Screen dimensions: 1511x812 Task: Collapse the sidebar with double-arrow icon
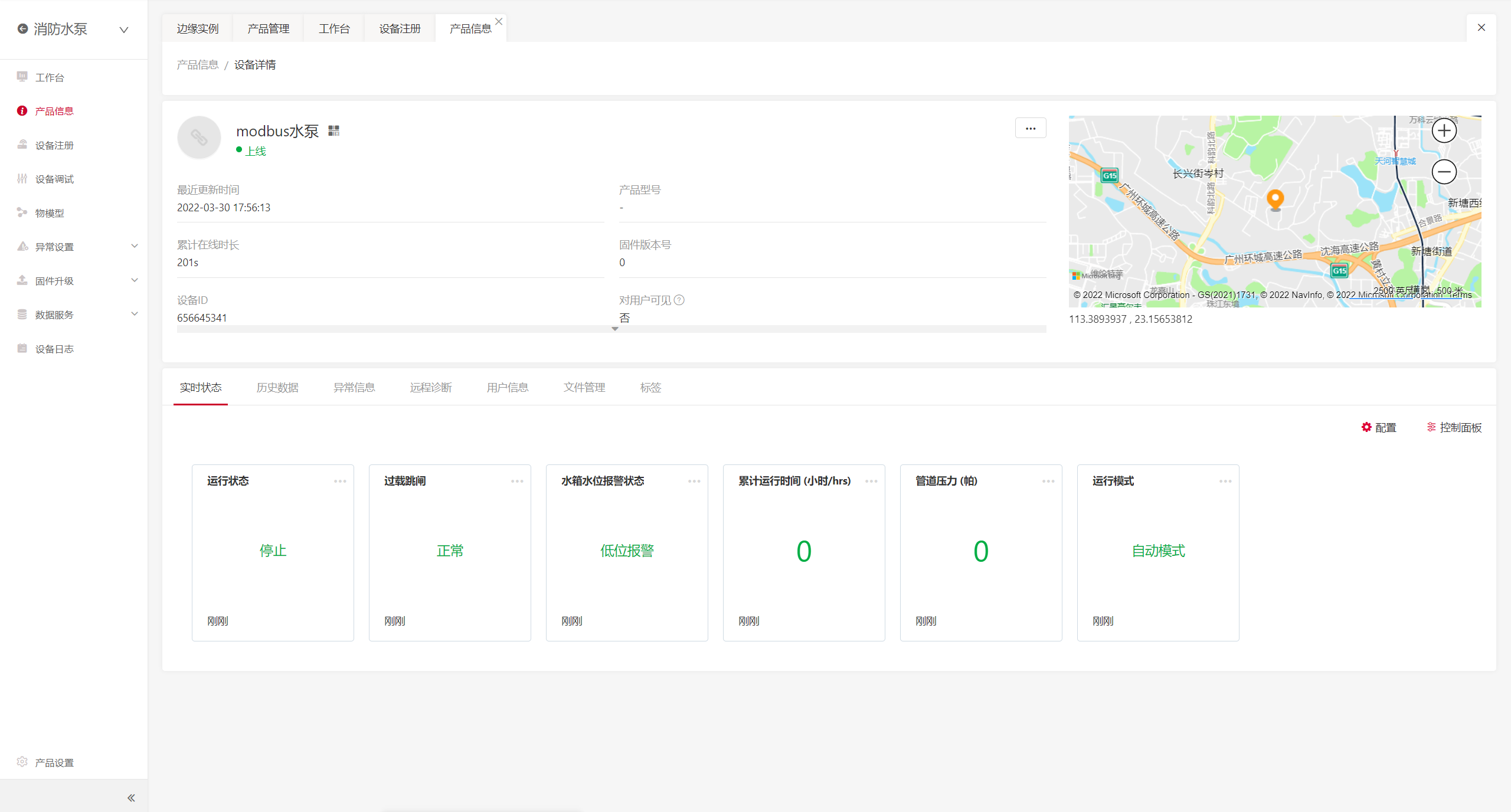[131, 798]
